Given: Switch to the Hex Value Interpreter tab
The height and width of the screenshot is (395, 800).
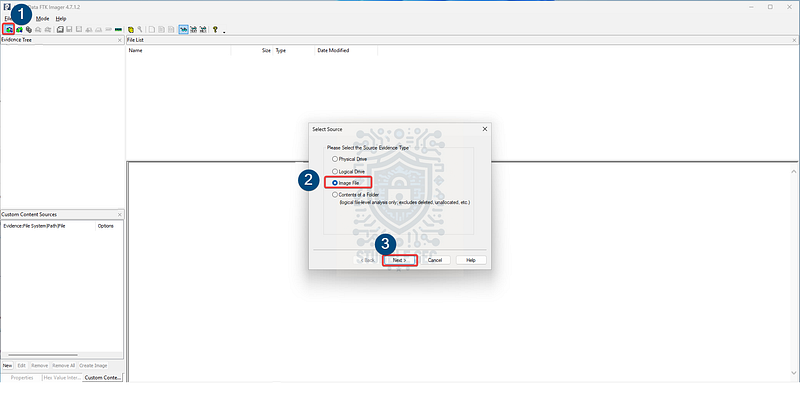Looking at the screenshot, I should coord(62,378).
